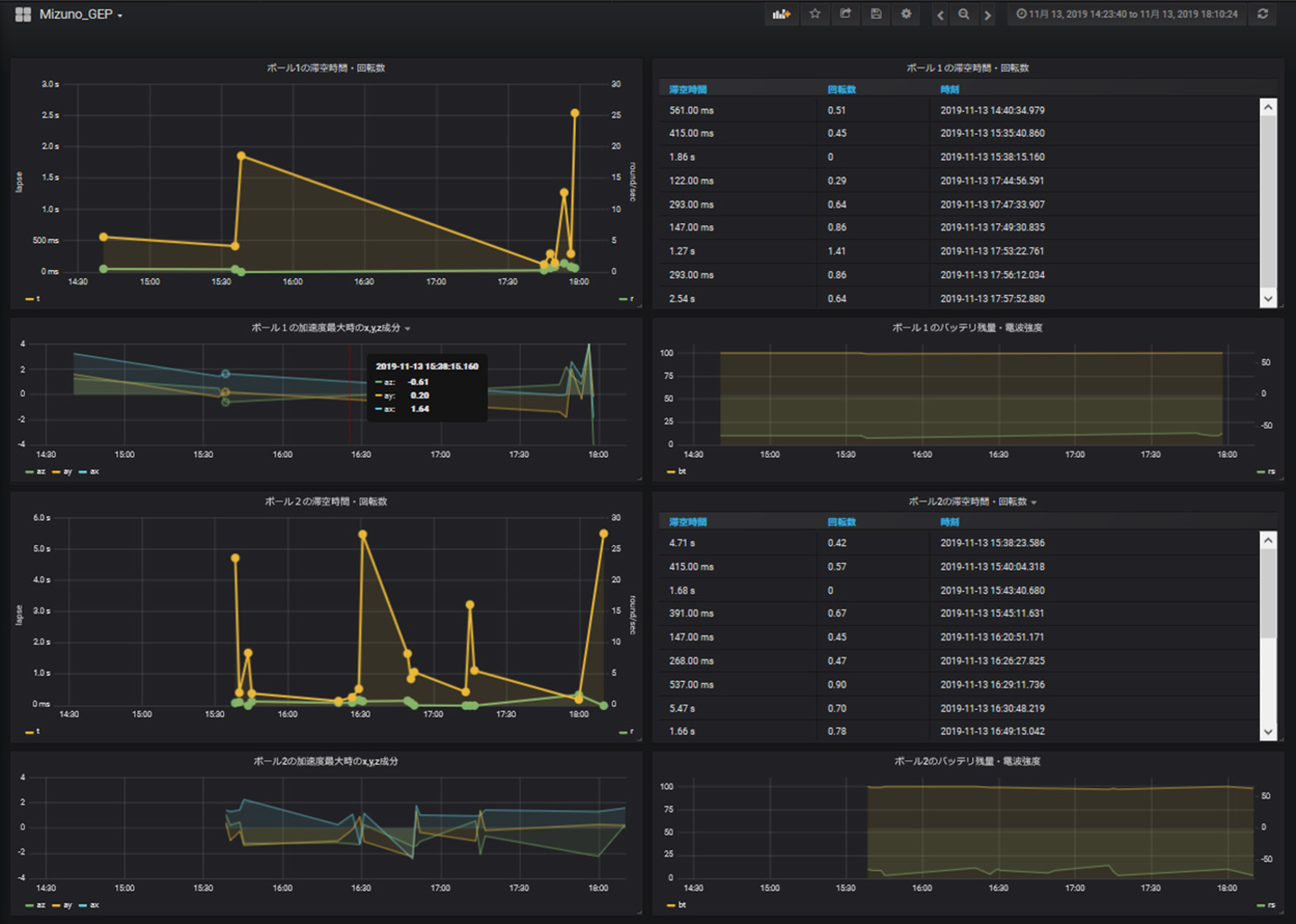Save the dashboard with the floppy disk icon
Screen dimensions: 1296x924
[876, 14]
